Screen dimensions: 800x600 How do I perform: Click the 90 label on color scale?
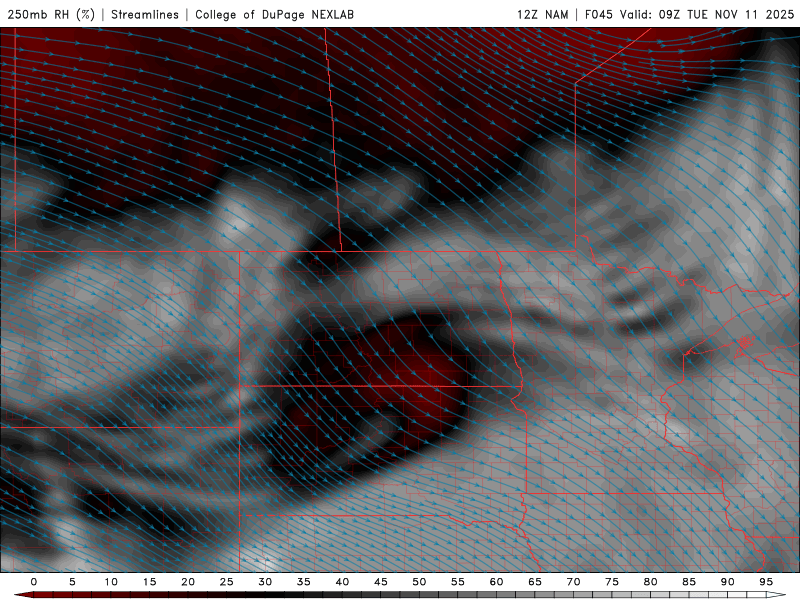[x=727, y=582]
